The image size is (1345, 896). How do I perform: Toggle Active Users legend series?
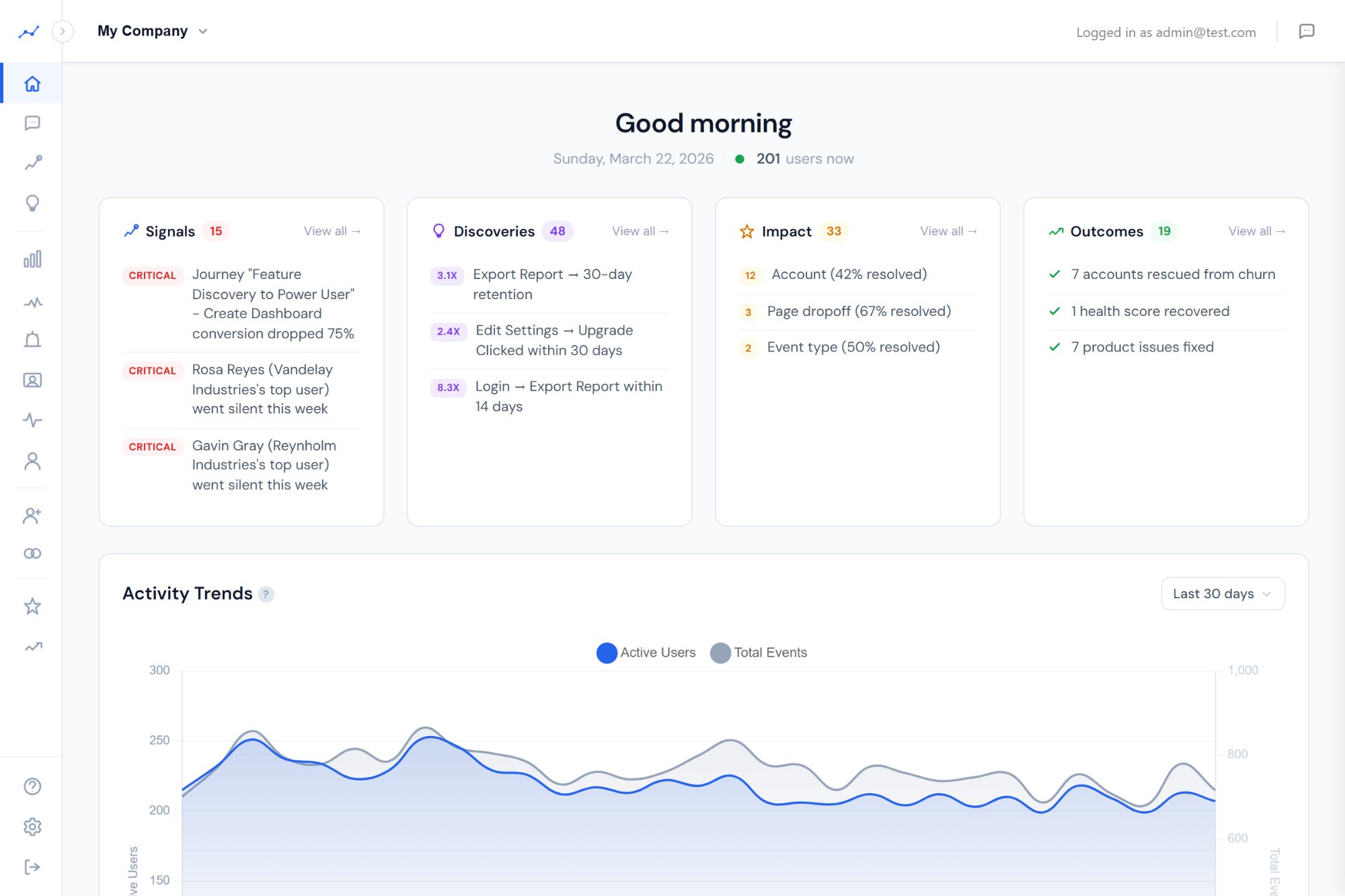pyautogui.click(x=646, y=653)
